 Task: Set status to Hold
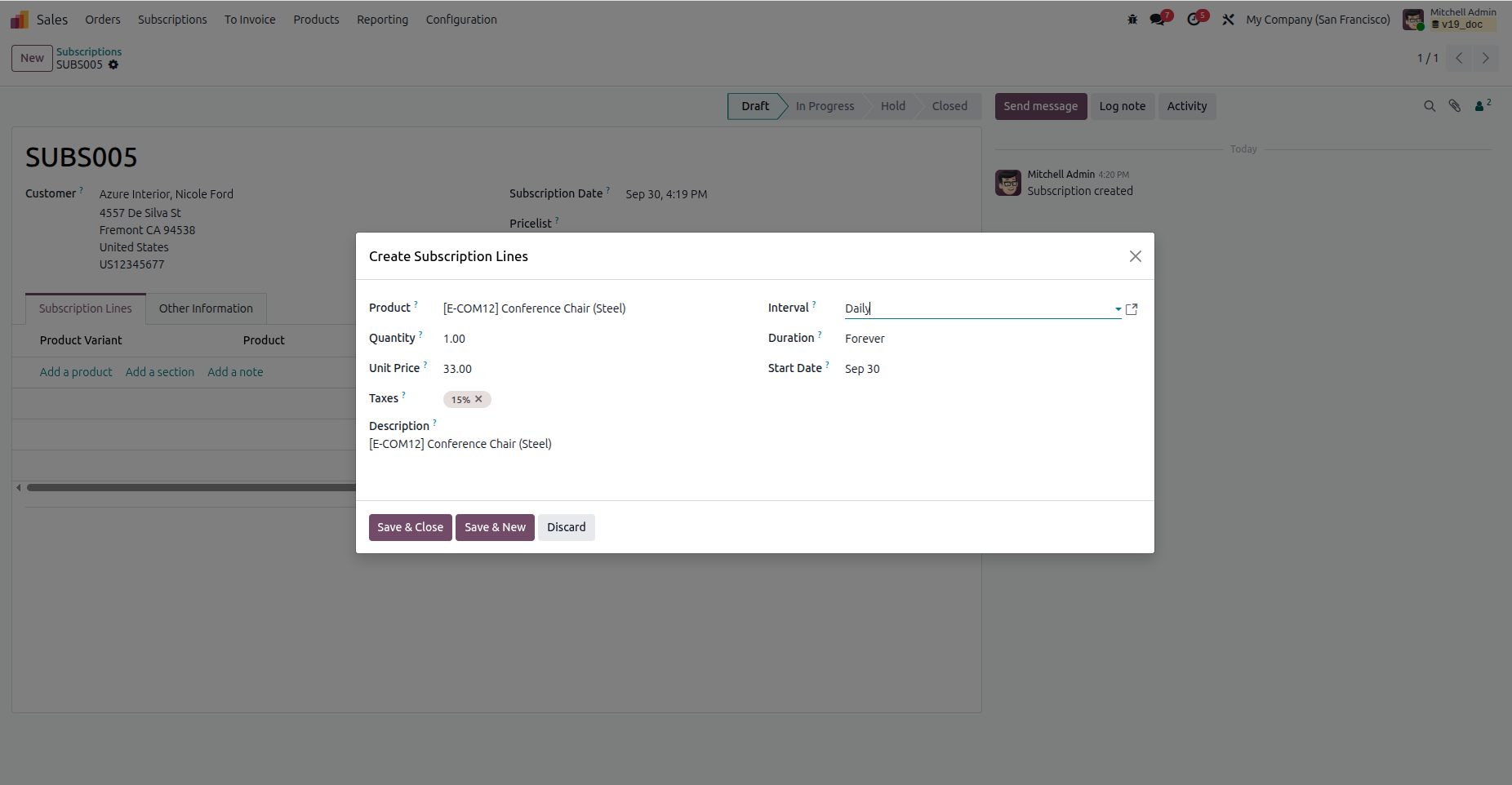pos(893,106)
